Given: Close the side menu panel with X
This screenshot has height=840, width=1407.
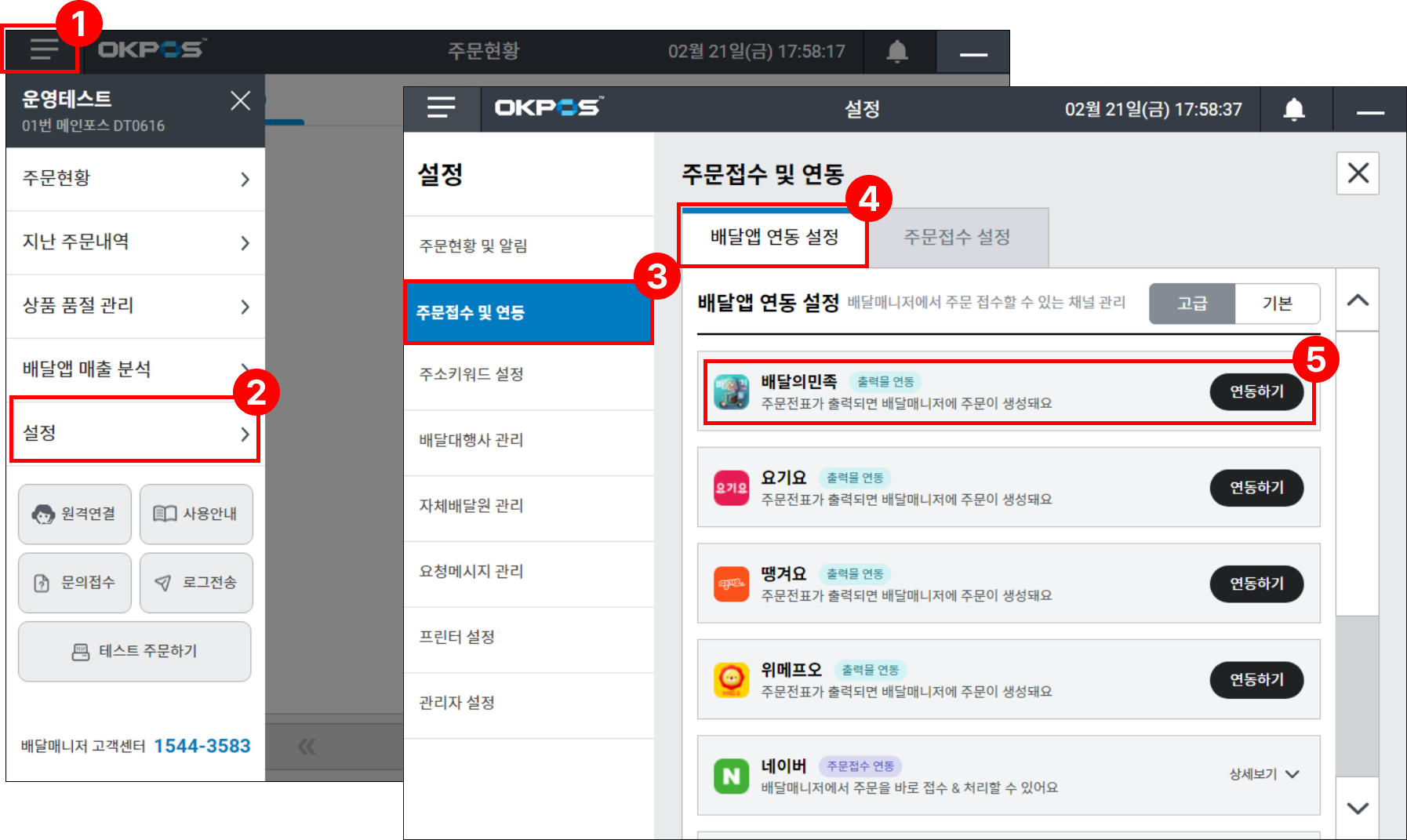Looking at the screenshot, I should point(240,100).
